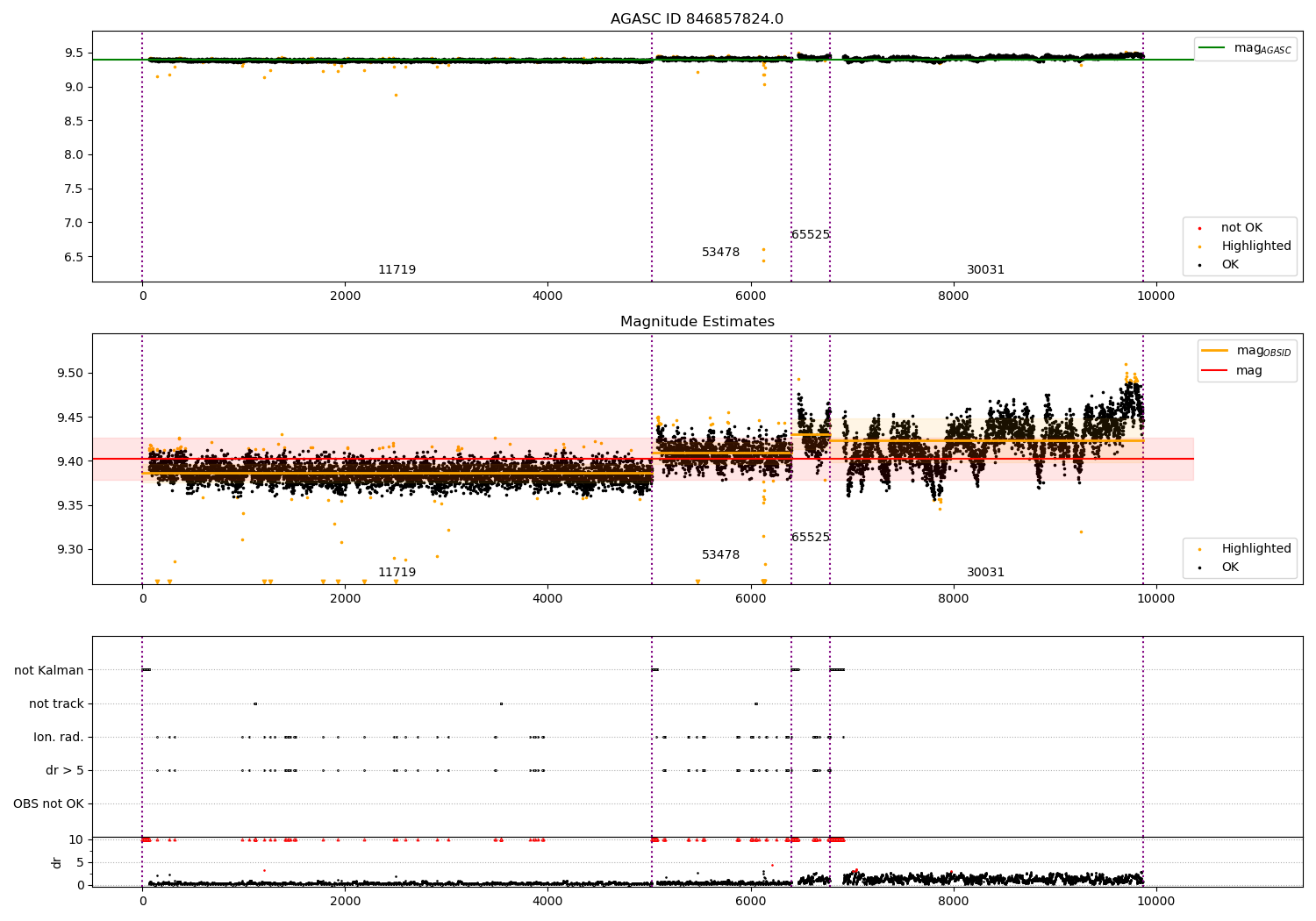This screenshot has height=921, width=1316.
Task: Click the 5 tick on the dr axis
Action: [x=81, y=862]
